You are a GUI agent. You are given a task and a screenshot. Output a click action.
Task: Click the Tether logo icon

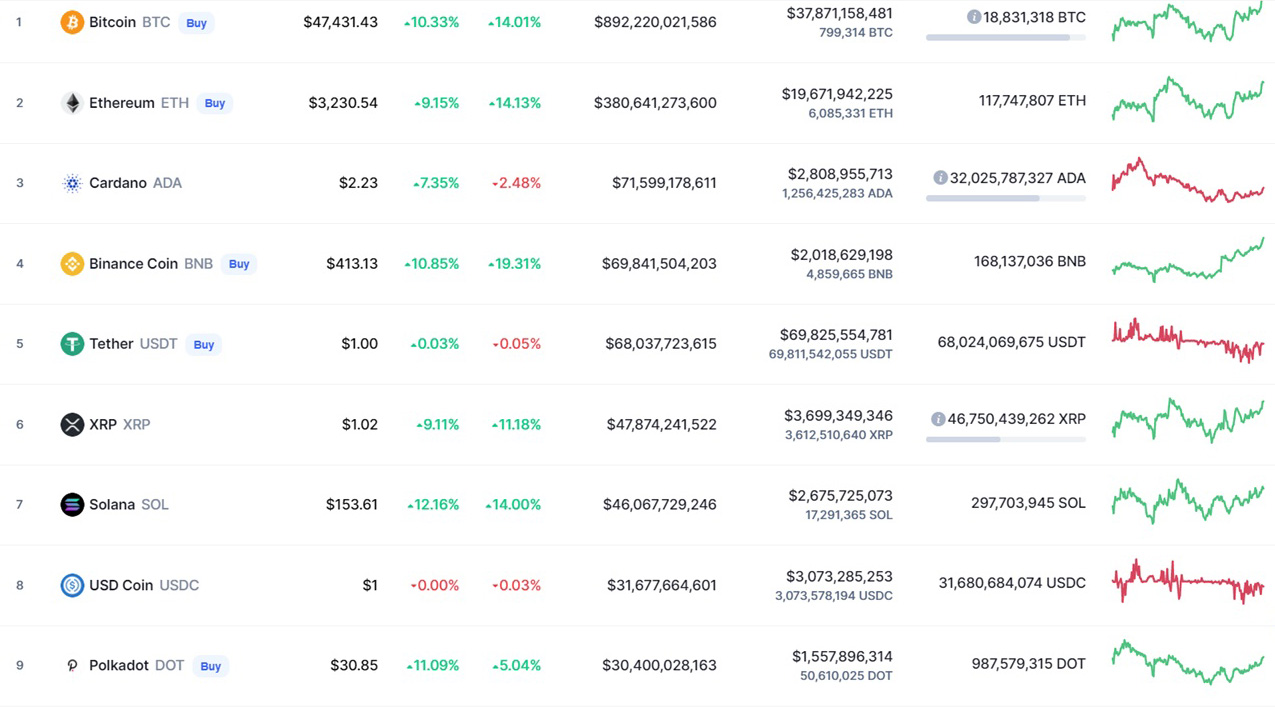point(72,344)
